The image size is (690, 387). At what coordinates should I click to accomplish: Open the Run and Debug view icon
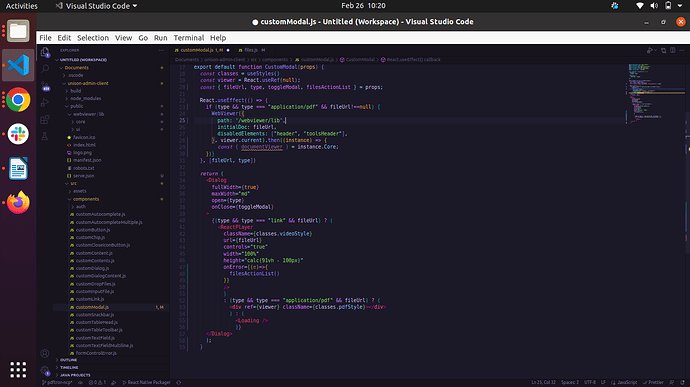(x=45, y=103)
